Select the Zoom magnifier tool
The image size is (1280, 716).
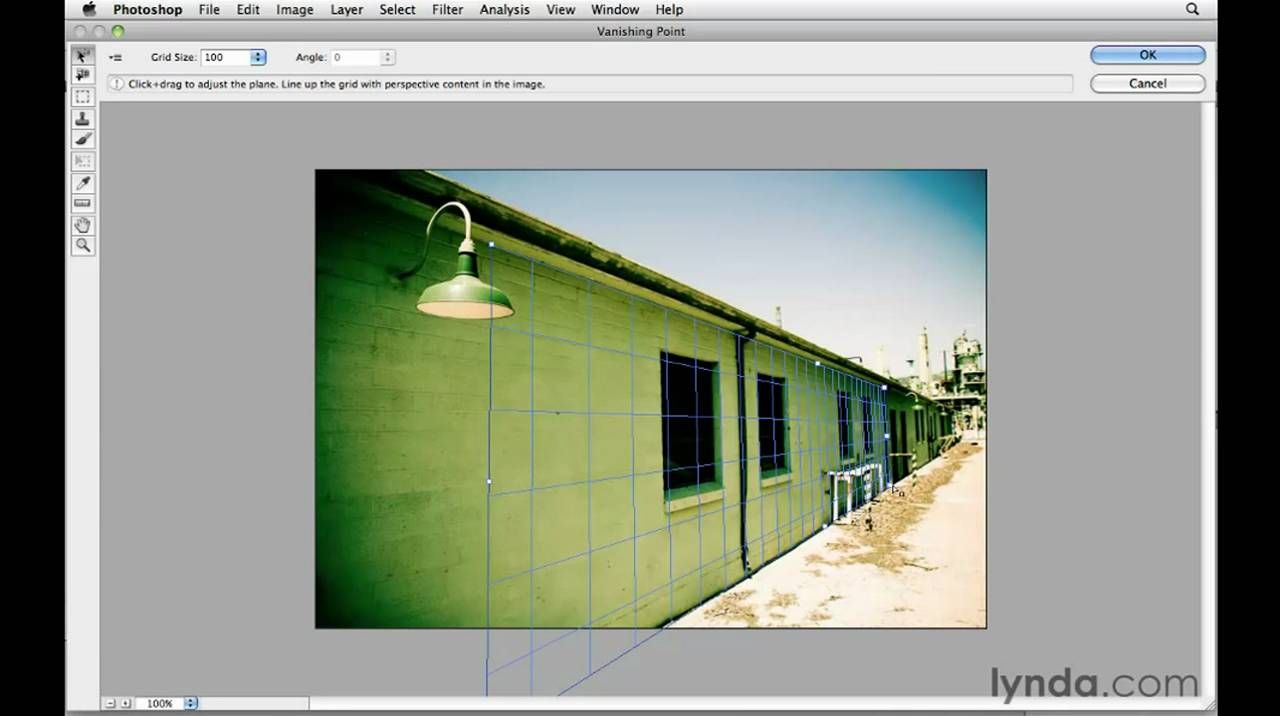(x=83, y=245)
